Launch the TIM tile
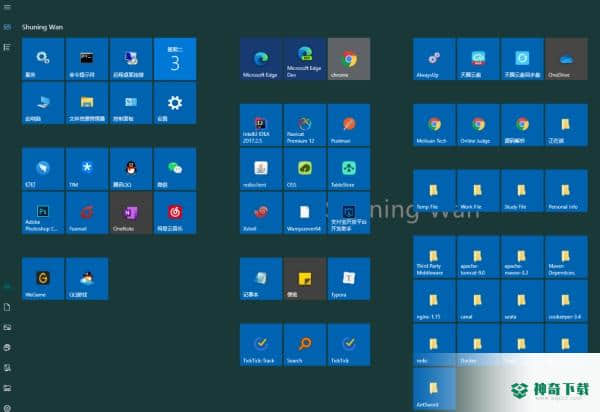 click(x=87, y=169)
